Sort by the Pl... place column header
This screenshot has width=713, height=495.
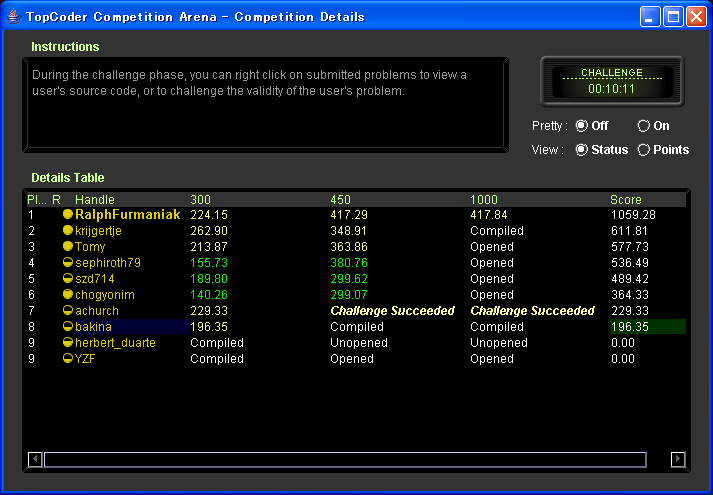point(37,200)
